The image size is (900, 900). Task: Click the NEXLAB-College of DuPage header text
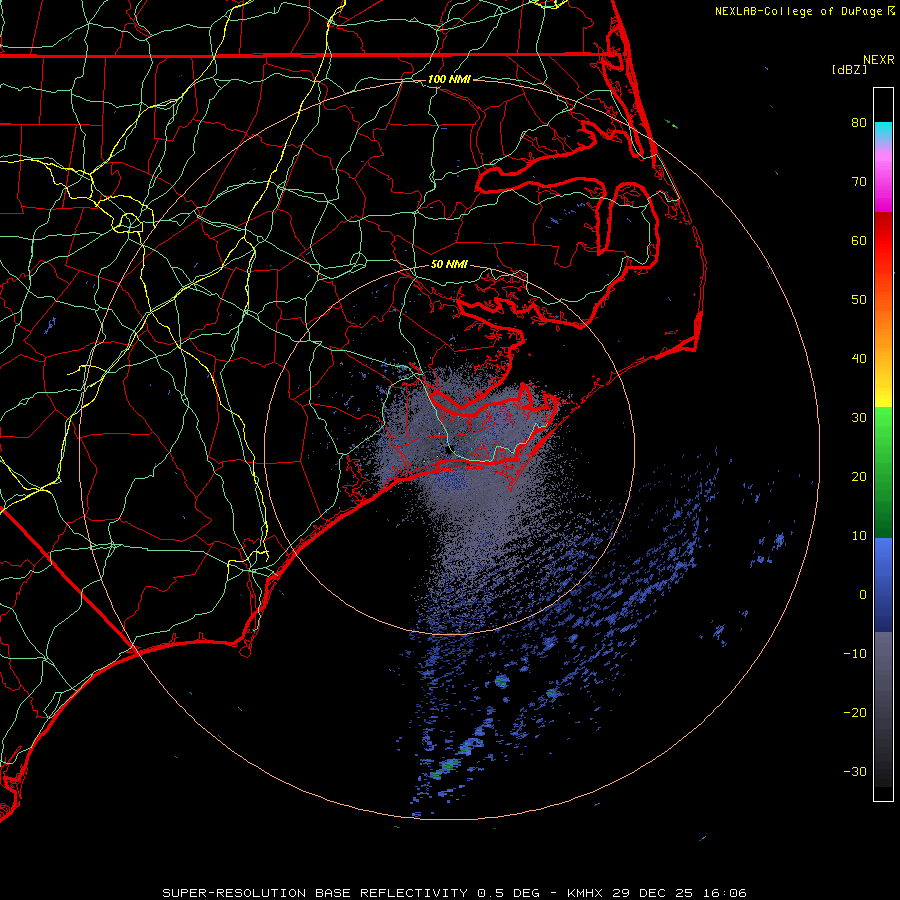point(800,11)
